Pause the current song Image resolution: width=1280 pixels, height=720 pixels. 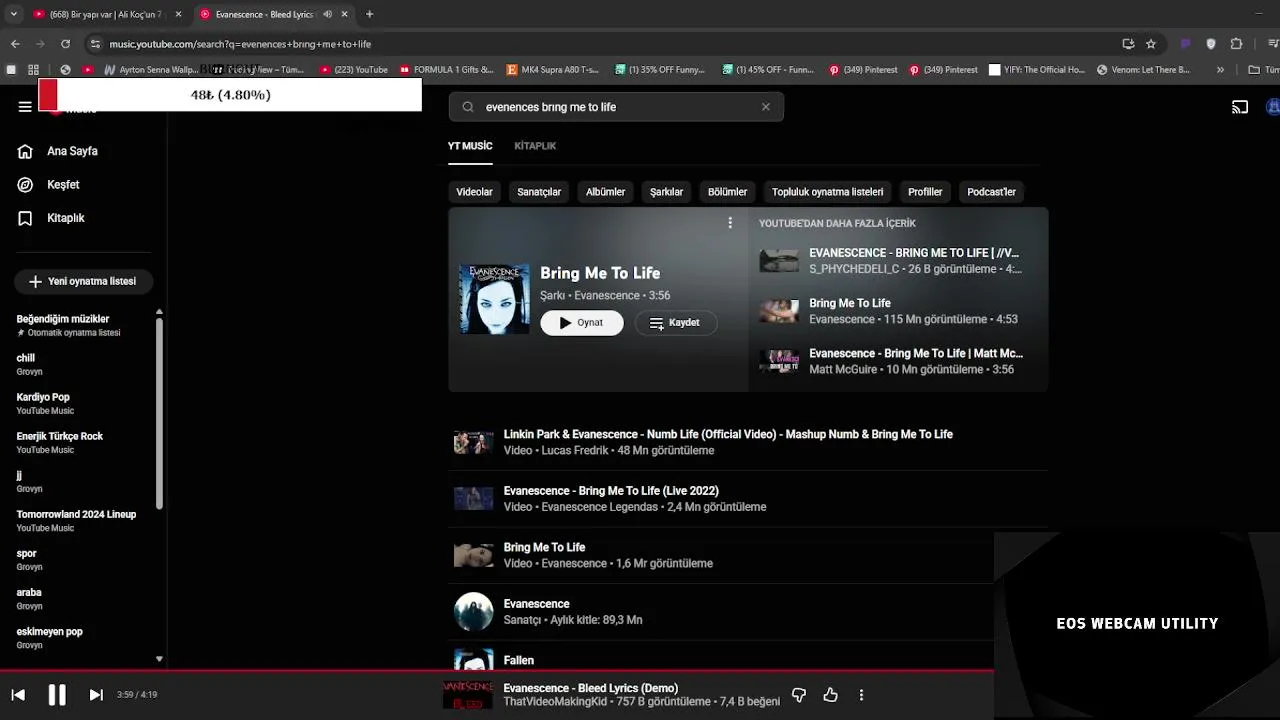pos(57,695)
